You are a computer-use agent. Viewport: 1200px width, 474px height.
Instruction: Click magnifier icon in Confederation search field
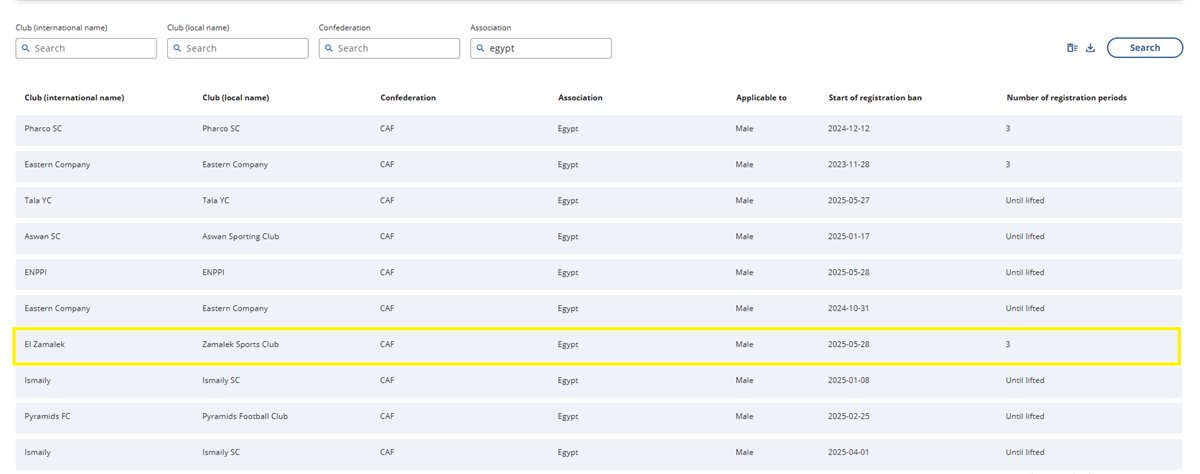pyautogui.click(x=330, y=48)
